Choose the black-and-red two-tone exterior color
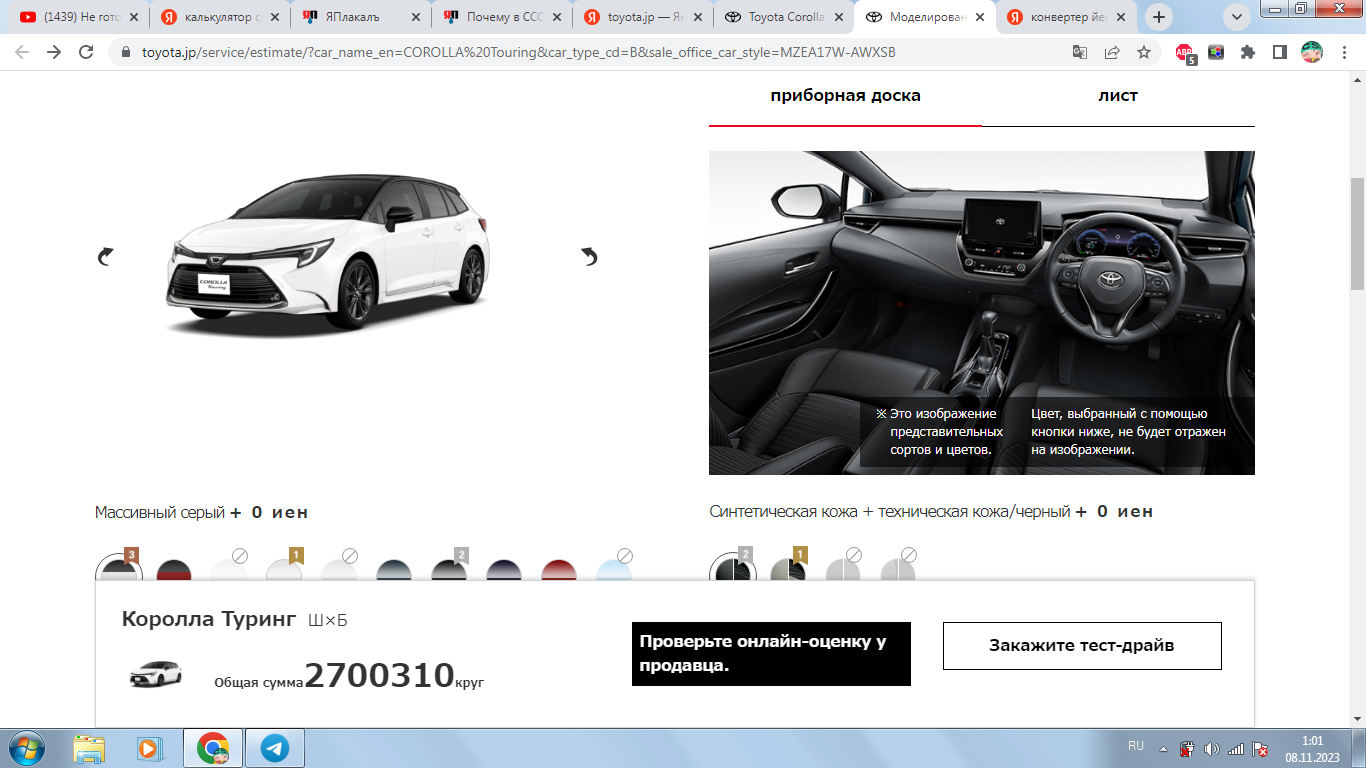The image size is (1366, 768). (174, 570)
